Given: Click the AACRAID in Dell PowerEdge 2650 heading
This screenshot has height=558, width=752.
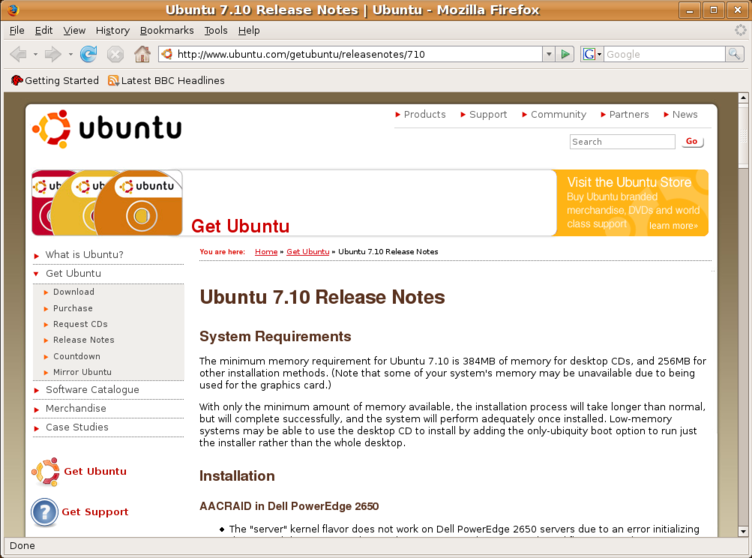Looking at the screenshot, I should [x=289, y=506].
